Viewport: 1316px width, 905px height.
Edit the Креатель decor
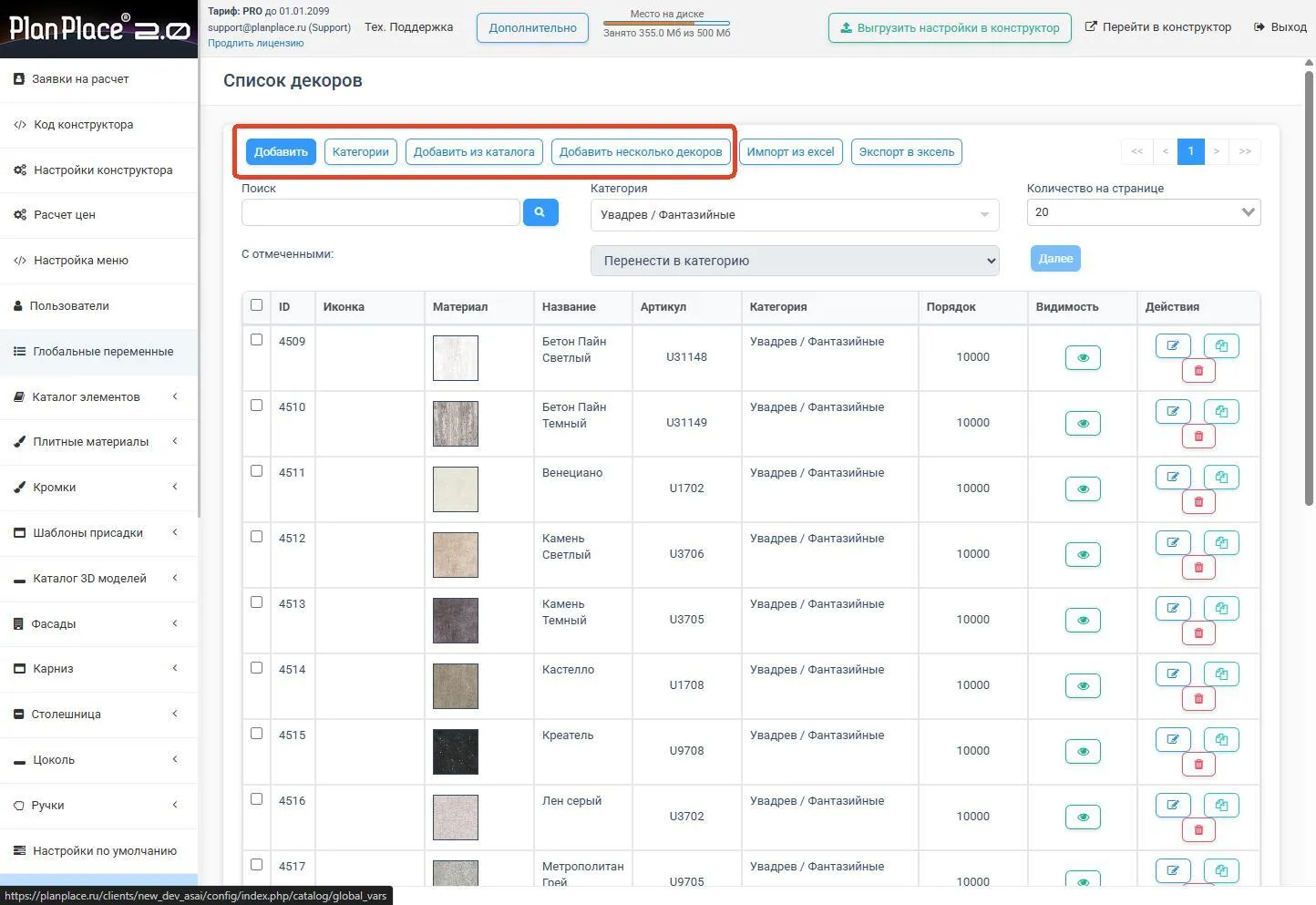[1173, 739]
